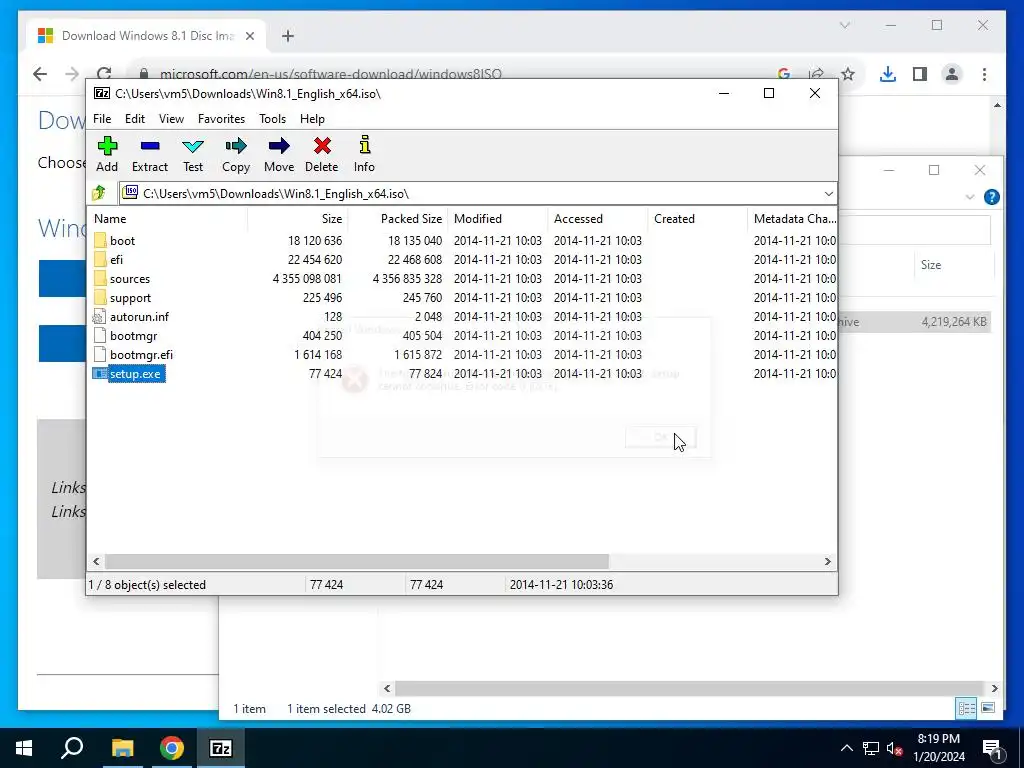Click the Add toolbar icon in 7-Zip
The height and width of the screenshot is (768, 1024).
tap(107, 146)
